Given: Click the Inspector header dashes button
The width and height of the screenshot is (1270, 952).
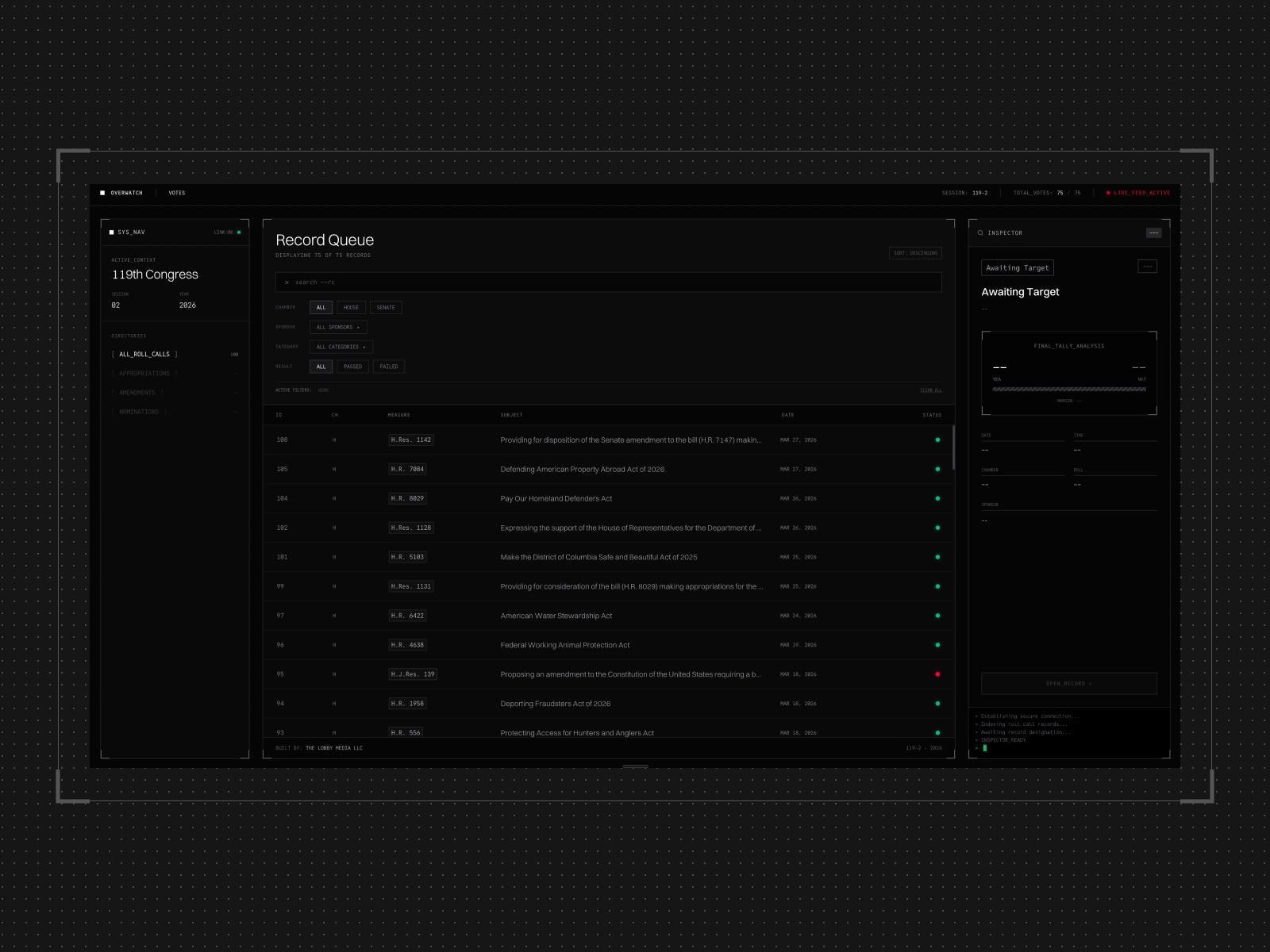Looking at the screenshot, I should tap(1153, 232).
